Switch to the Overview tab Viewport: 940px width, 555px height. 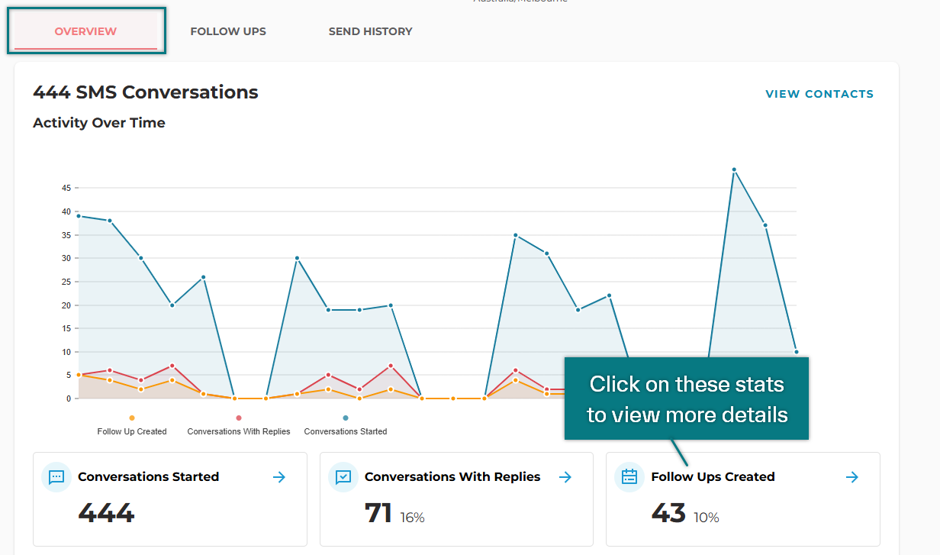[86, 31]
